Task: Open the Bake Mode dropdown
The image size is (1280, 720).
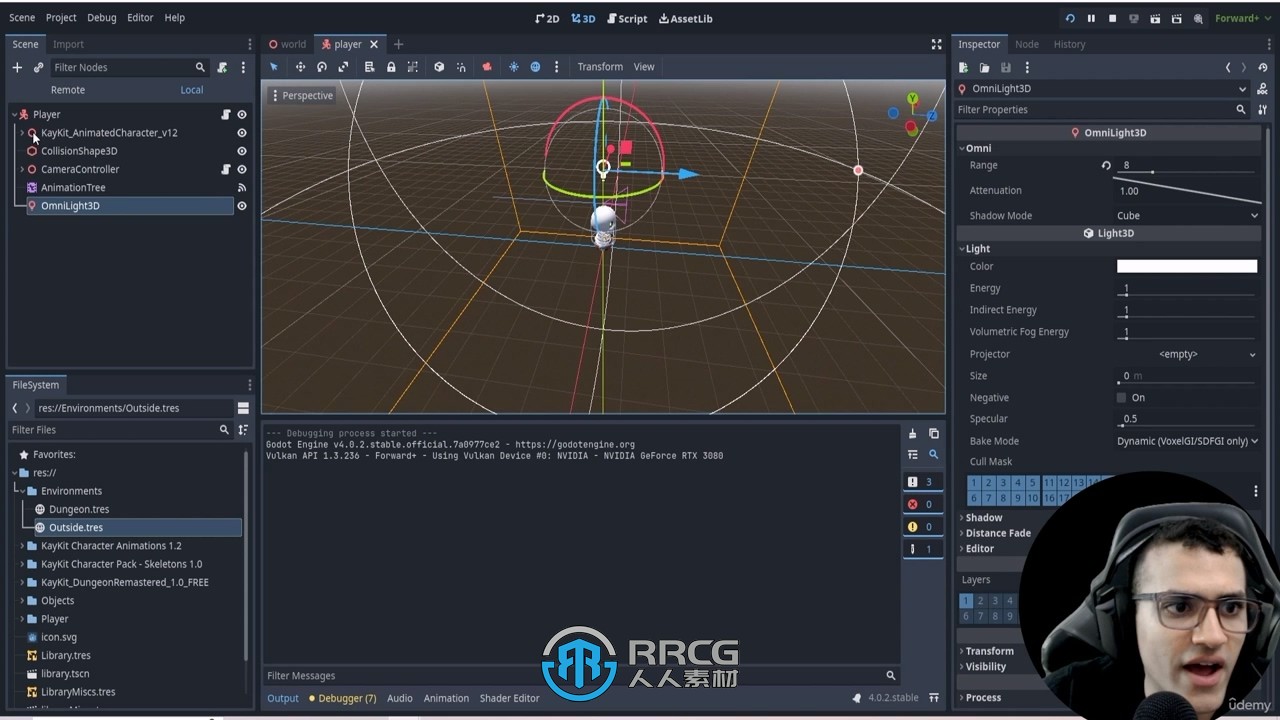Action: [1187, 441]
